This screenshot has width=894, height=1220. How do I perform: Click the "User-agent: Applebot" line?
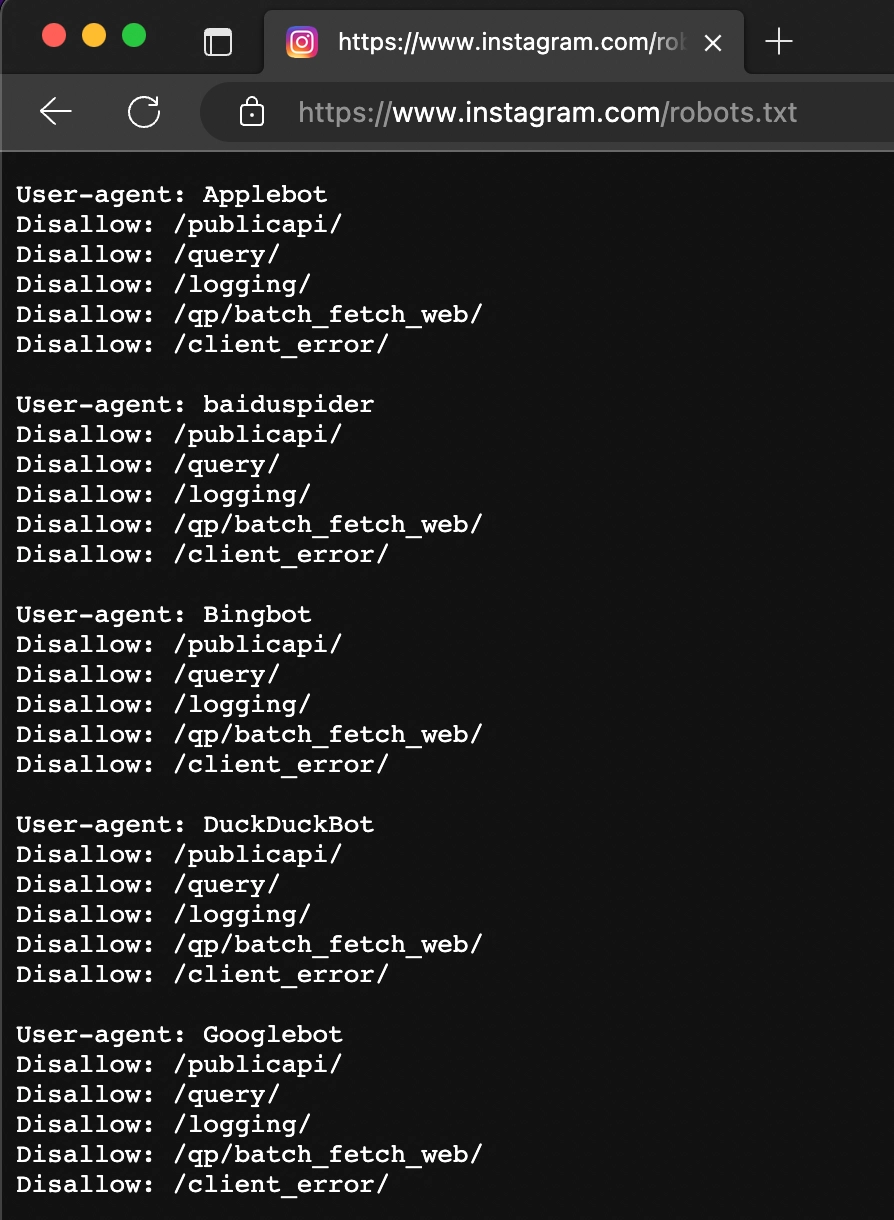pos(171,194)
